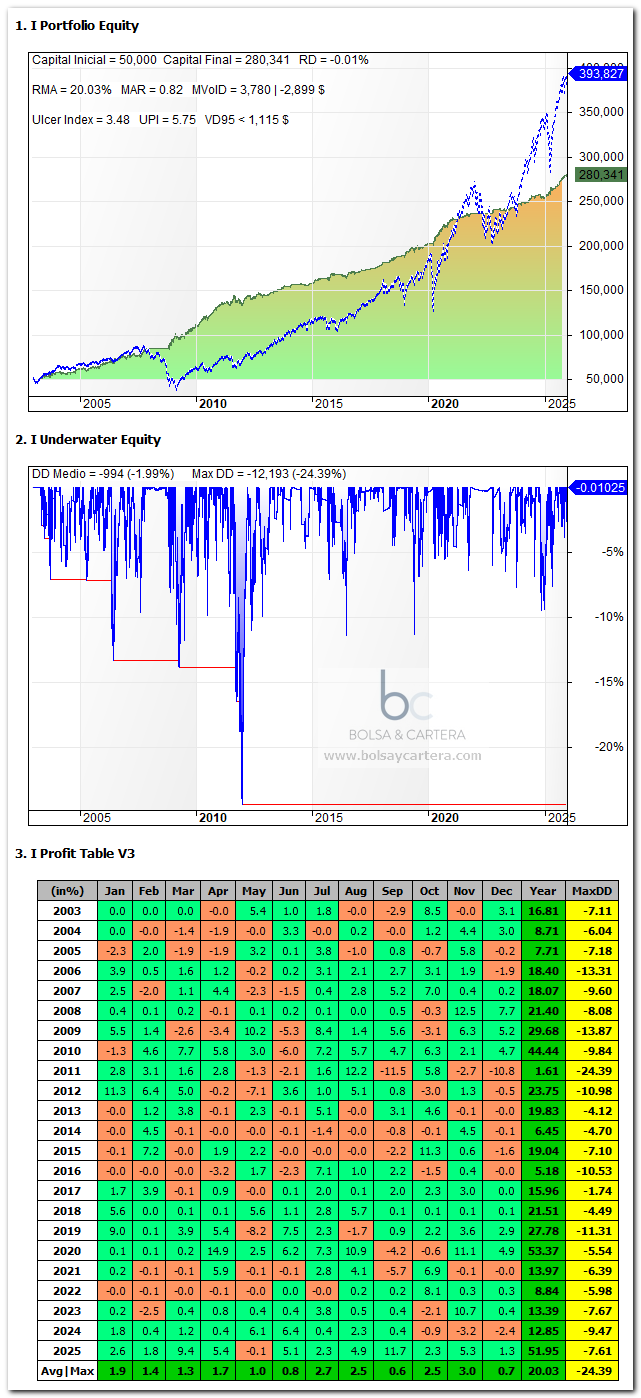Image resolution: width=641 pixels, height=1398 pixels.
Task: Click the '1. I Portfolio Equity' heading
Action: click(78, 26)
